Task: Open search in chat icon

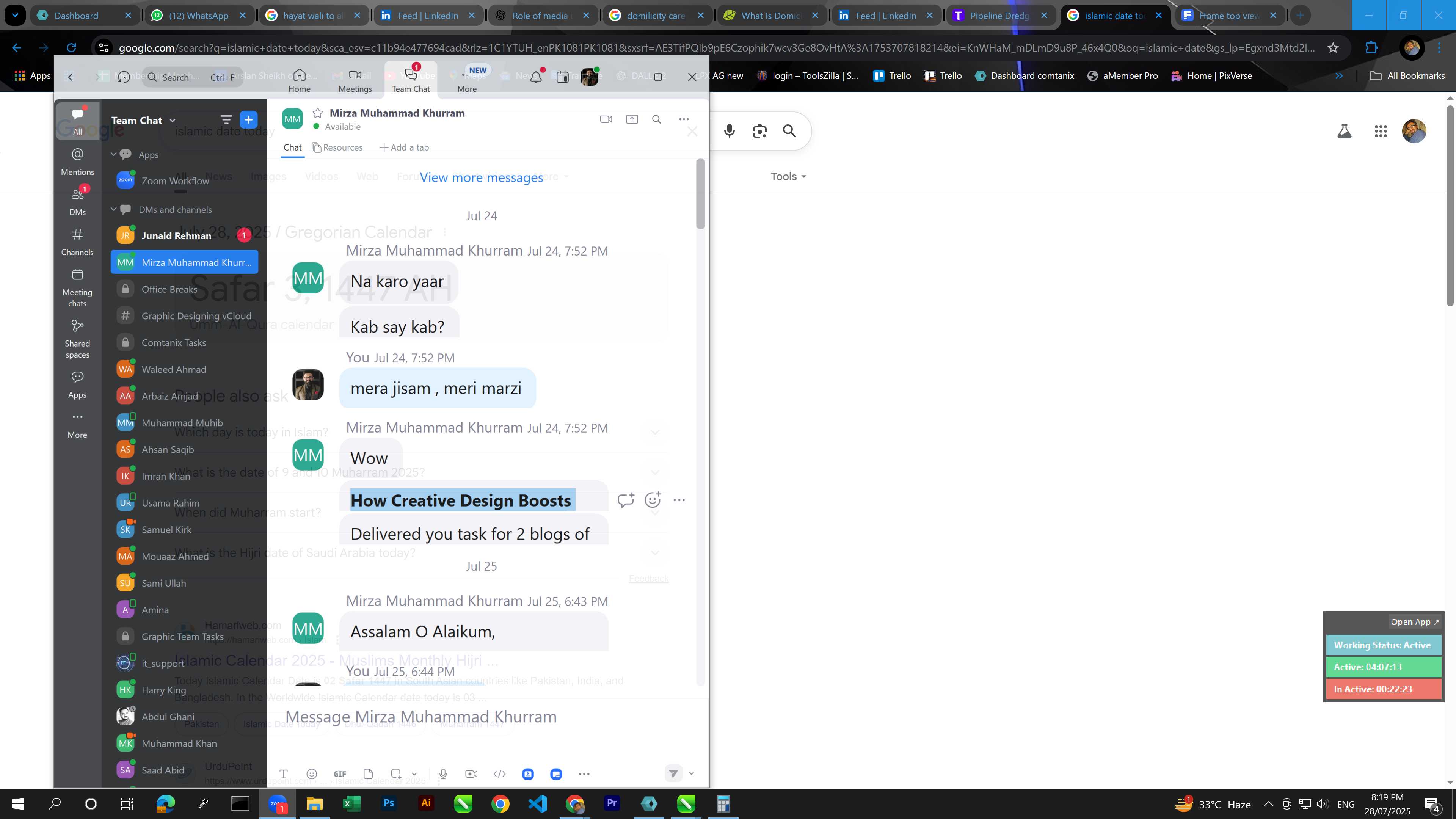Action: 656,119
